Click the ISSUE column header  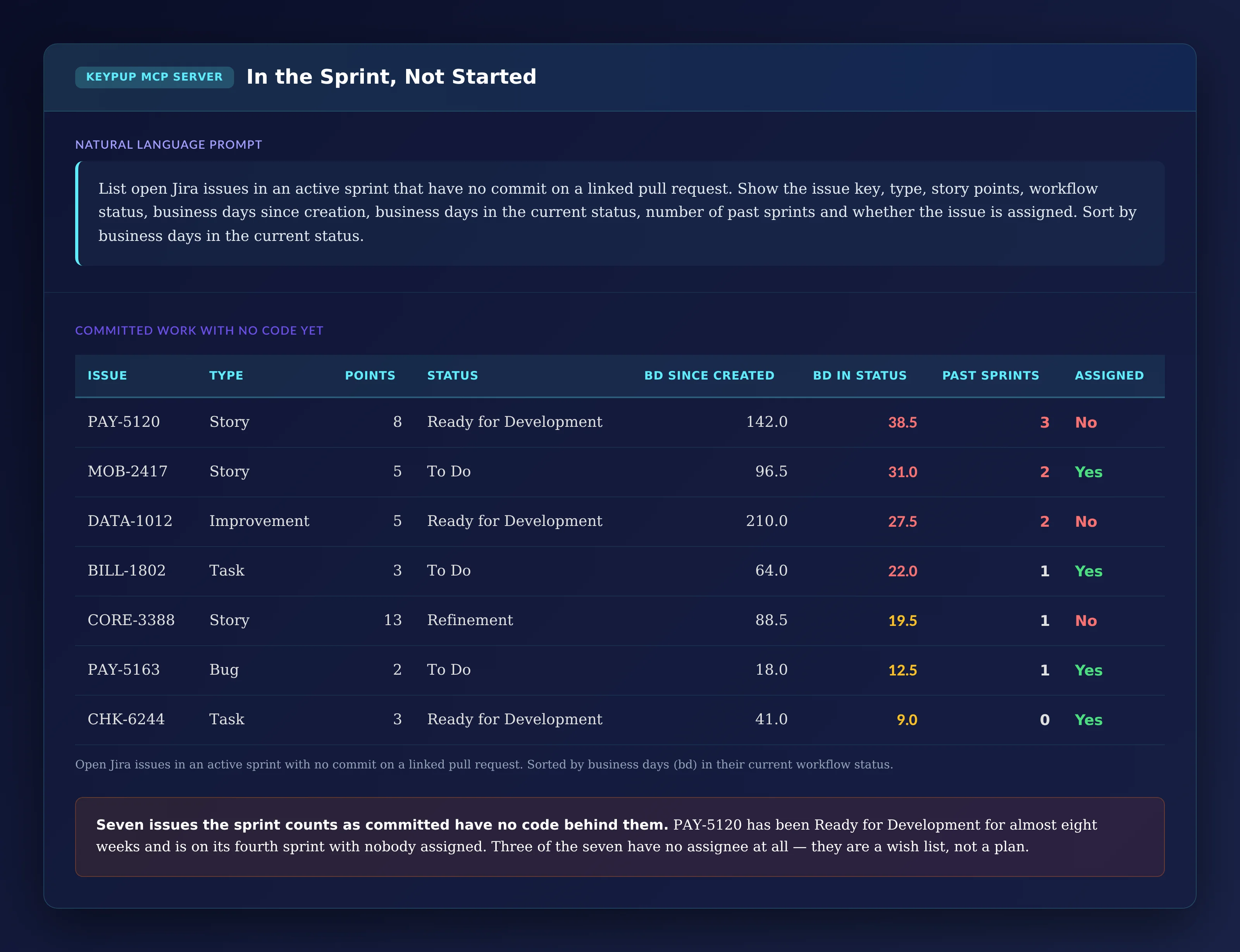coord(107,376)
